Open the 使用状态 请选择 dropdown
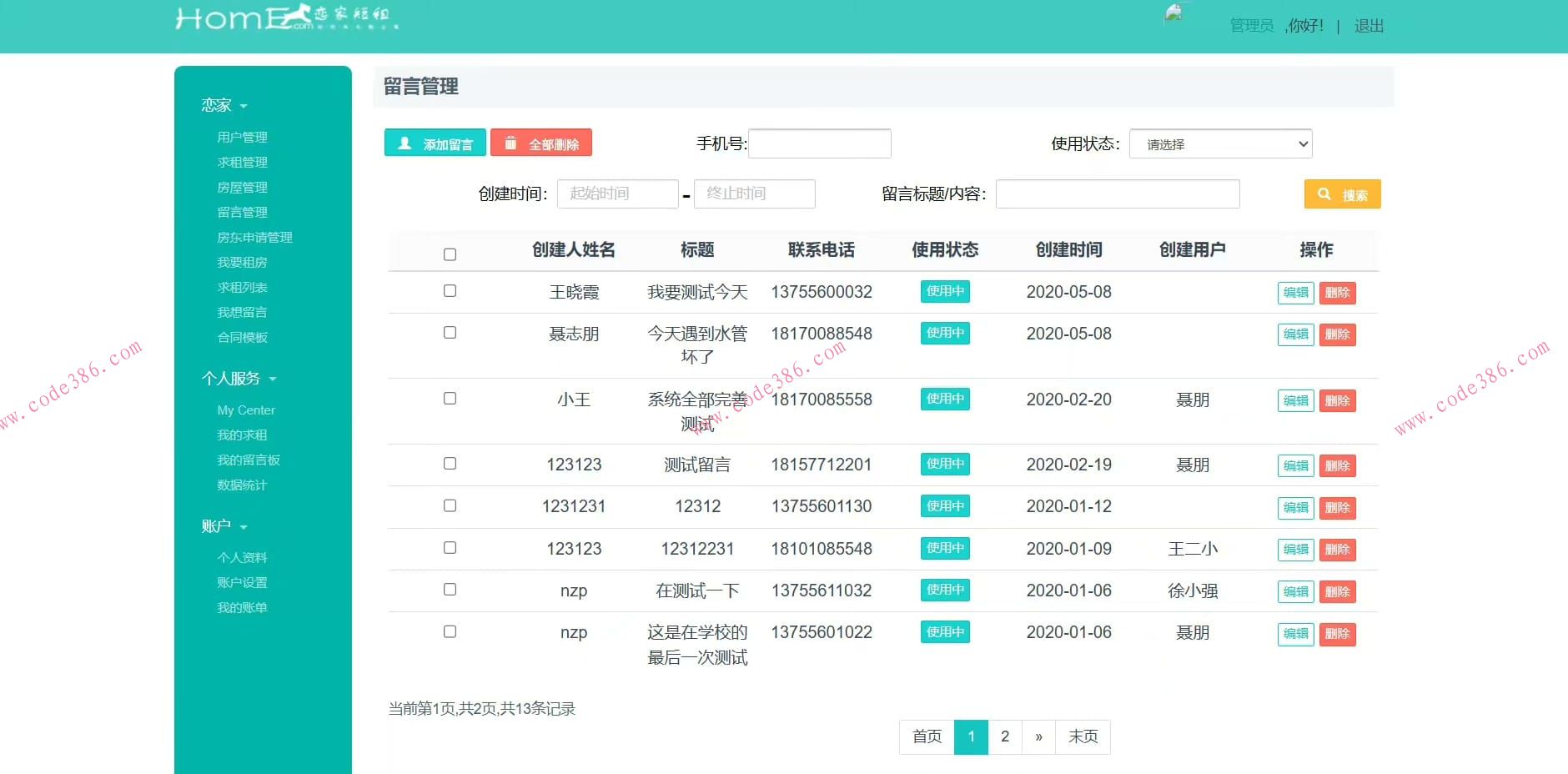This screenshot has width=1568, height=774. [x=1219, y=143]
